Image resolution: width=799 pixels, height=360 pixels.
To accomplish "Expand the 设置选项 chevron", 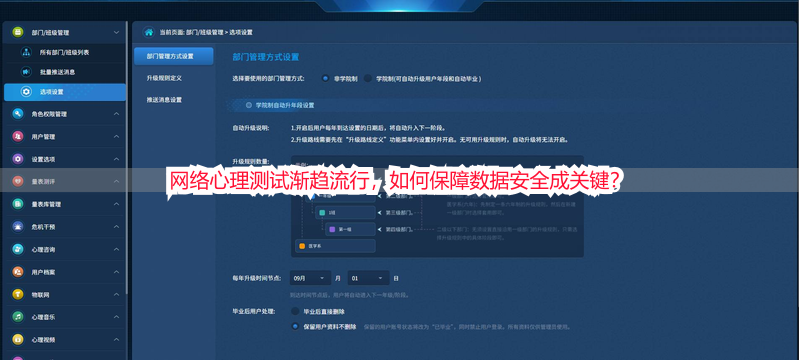I will tap(116, 159).
